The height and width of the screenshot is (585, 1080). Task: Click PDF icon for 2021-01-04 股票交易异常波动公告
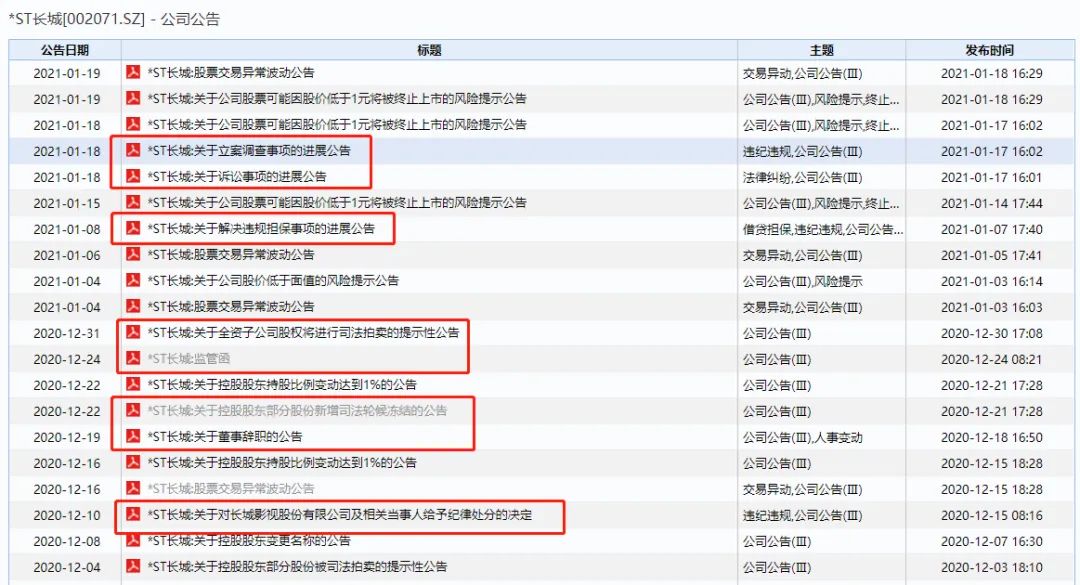click(133, 306)
